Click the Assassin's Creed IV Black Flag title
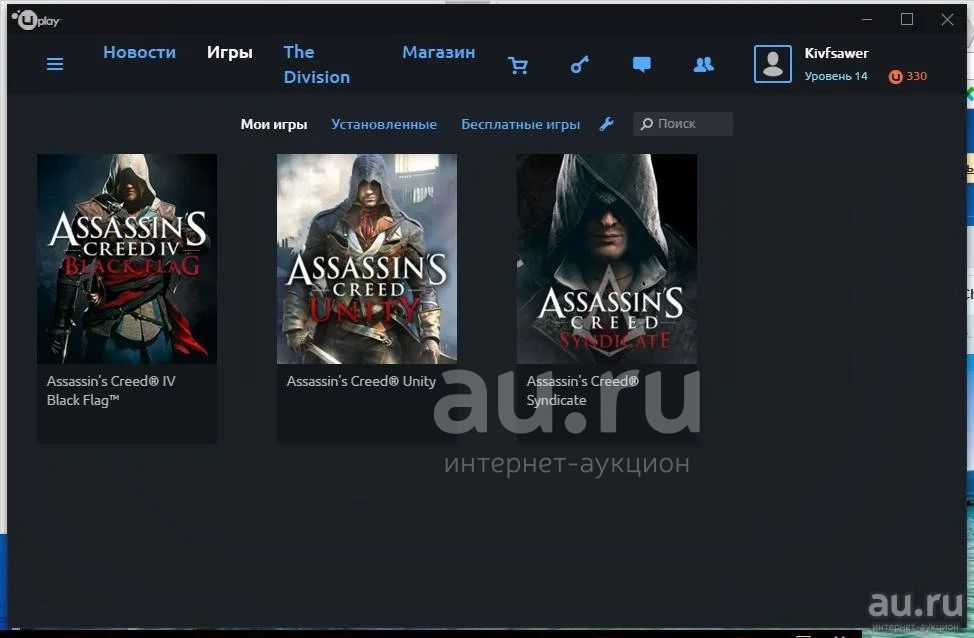The height and width of the screenshot is (638, 974). pos(111,391)
